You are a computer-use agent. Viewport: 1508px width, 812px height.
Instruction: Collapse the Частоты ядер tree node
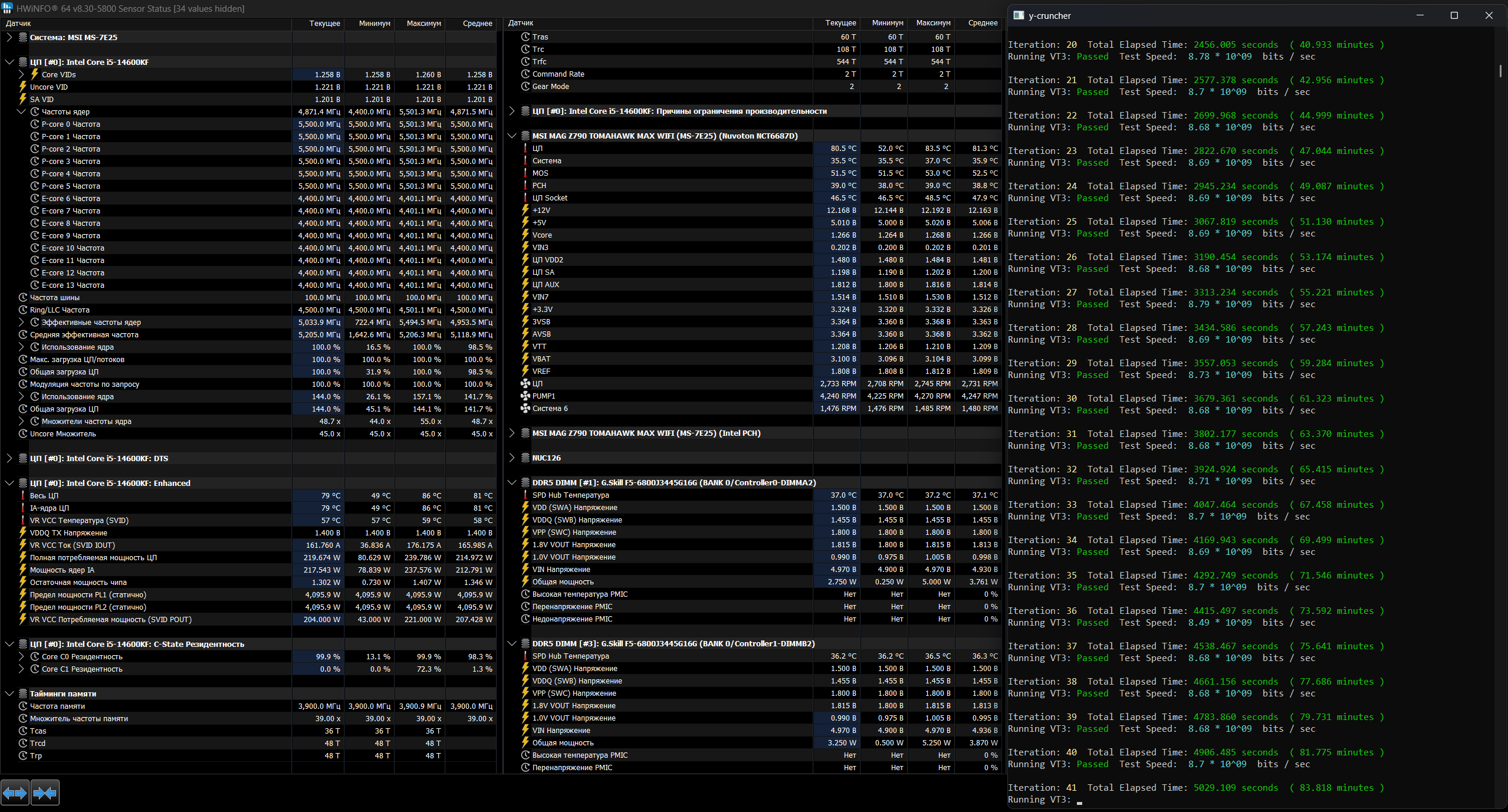coord(21,111)
